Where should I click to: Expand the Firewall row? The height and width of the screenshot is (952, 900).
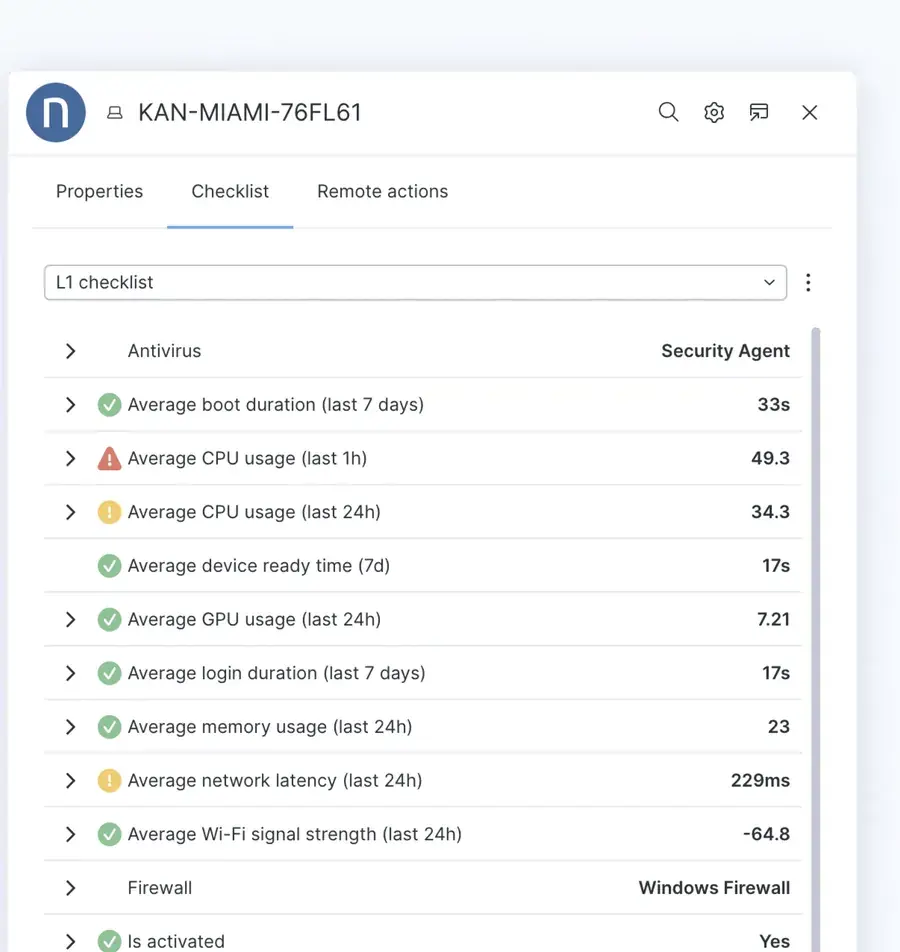click(70, 888)
